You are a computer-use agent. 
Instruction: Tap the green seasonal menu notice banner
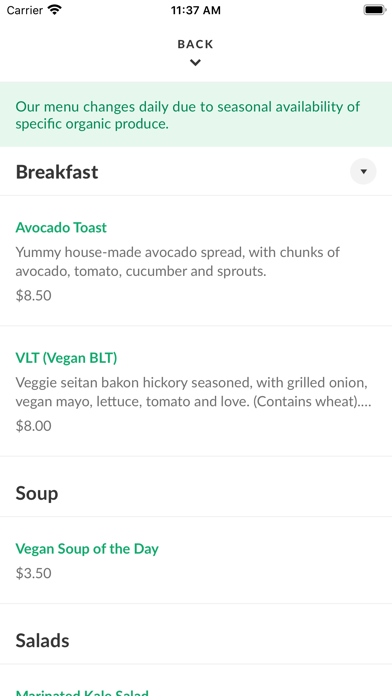click(x=196, y=115)
